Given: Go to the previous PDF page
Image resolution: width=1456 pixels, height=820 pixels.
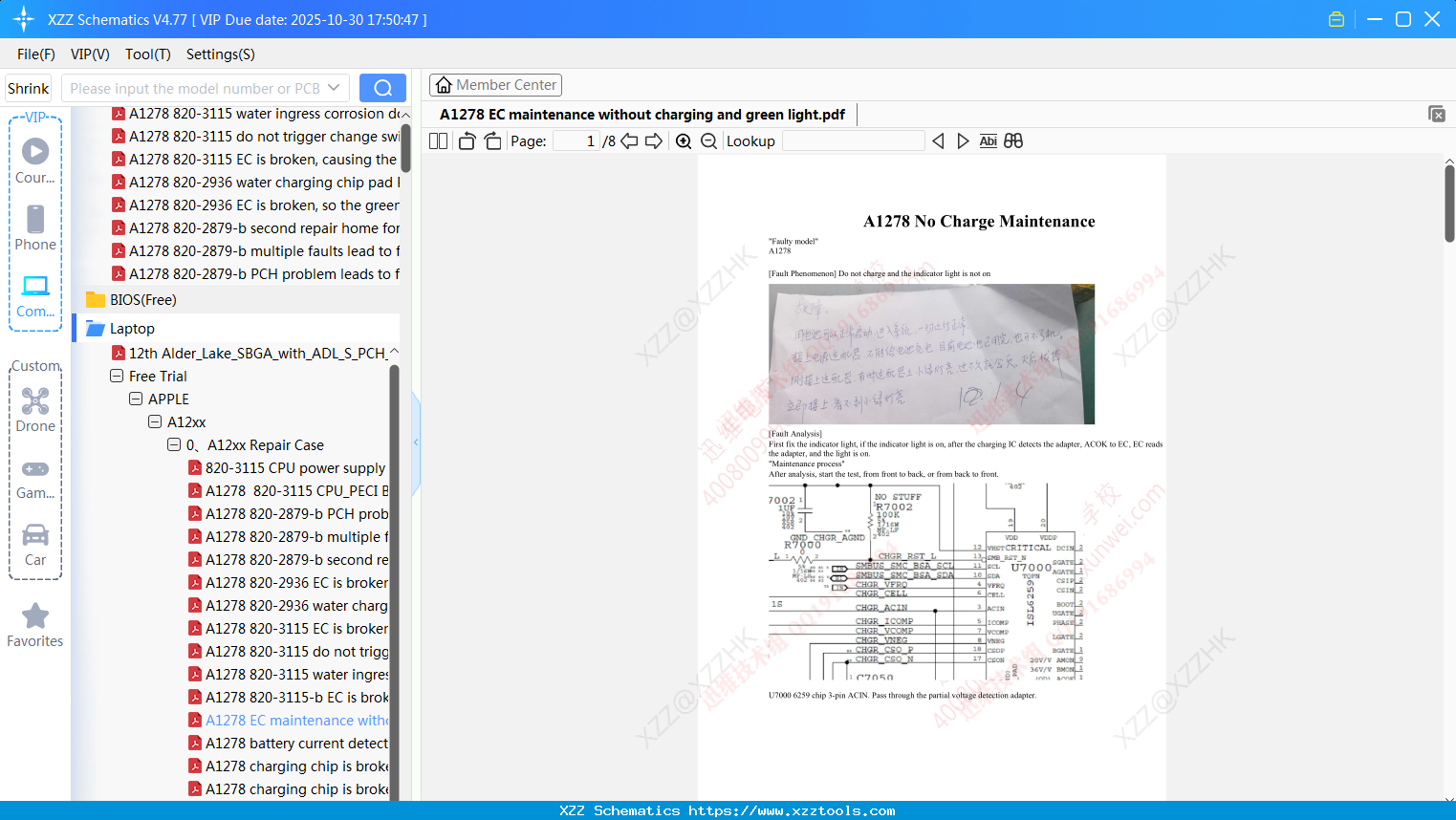Looking at the screenshot, I should pyautogui.click(x=629, y=141).
